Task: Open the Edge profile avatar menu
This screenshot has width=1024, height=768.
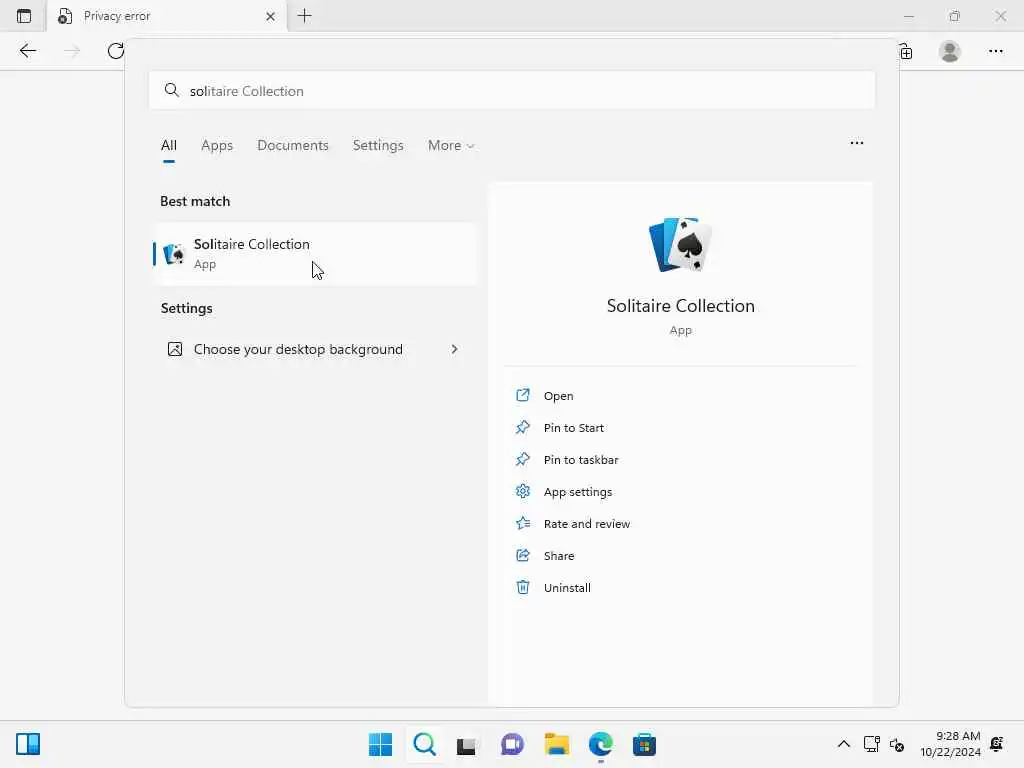Action: (x=950, y=51)
